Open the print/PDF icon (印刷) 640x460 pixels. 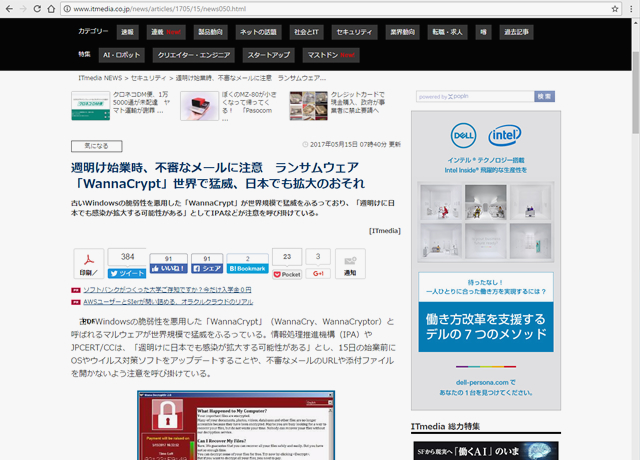click(x=87, y=264)
